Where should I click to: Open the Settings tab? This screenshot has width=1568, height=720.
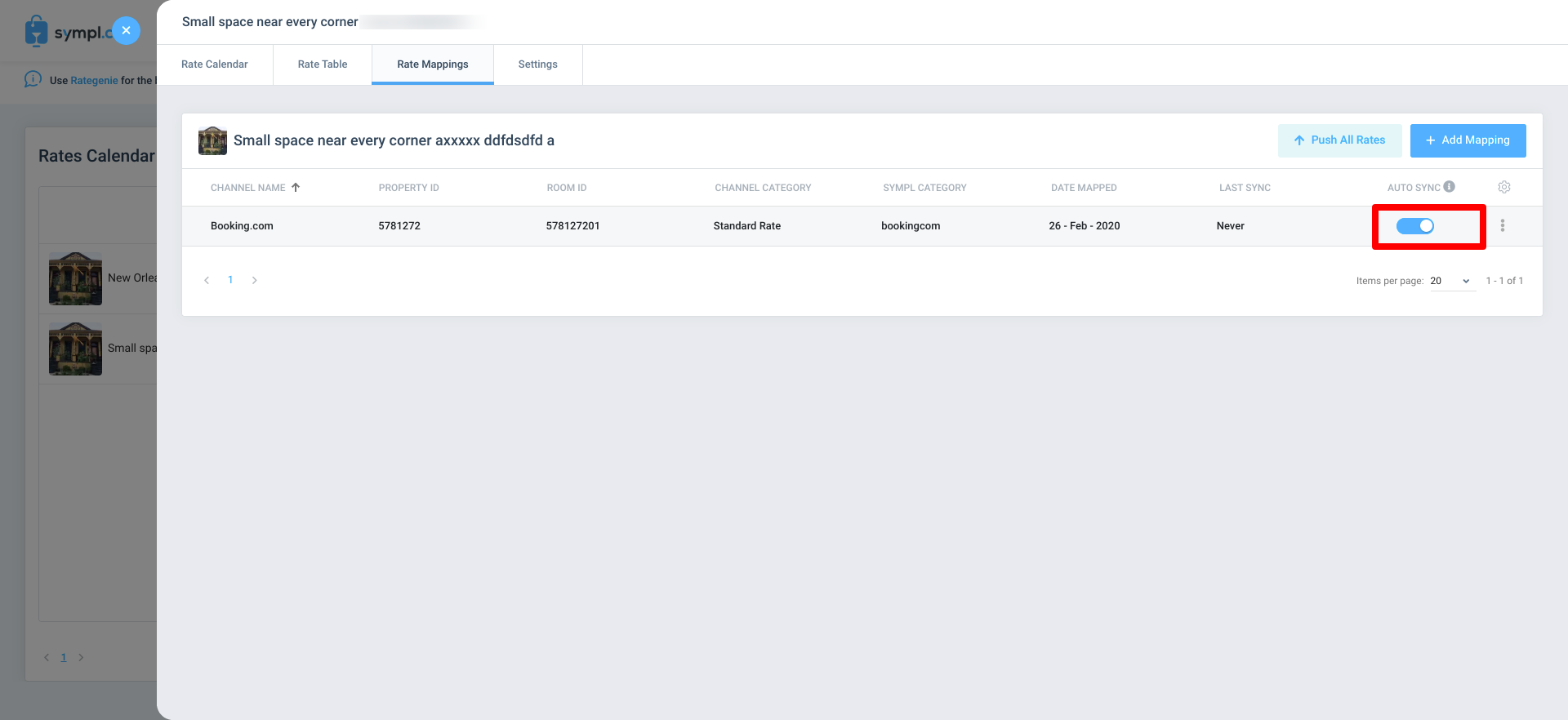point(538,64)
